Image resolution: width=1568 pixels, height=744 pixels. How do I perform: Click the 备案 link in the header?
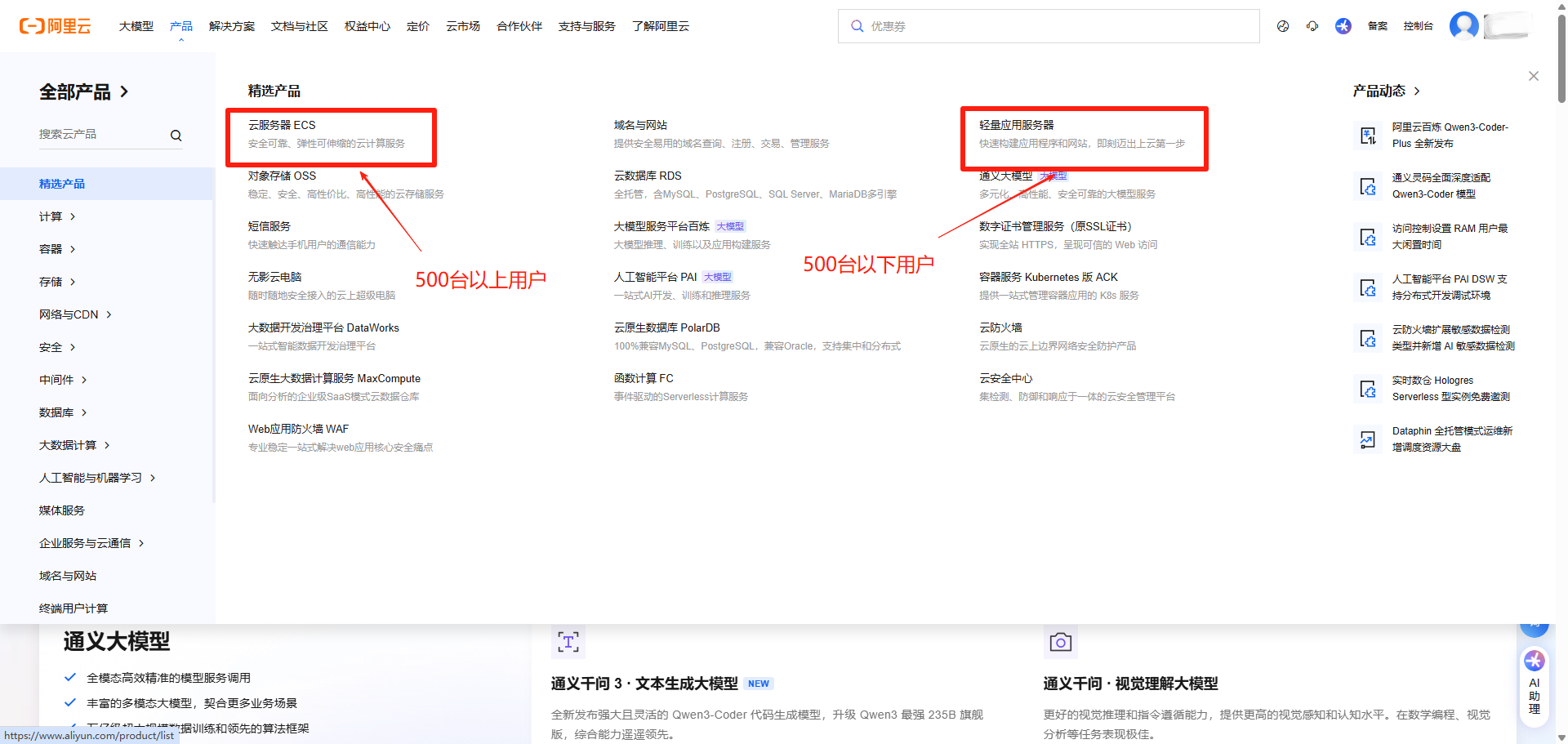(x=1378, y=26)
